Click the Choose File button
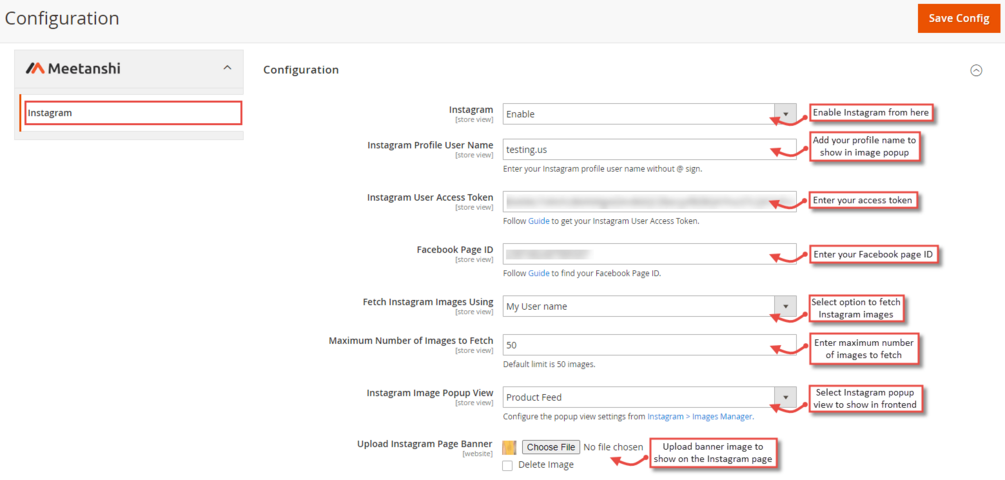 pyautogui.click(x=551, y=447)
